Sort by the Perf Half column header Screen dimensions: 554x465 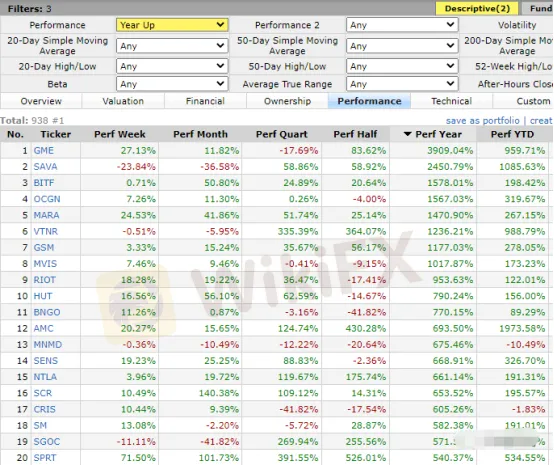[355, 134]
